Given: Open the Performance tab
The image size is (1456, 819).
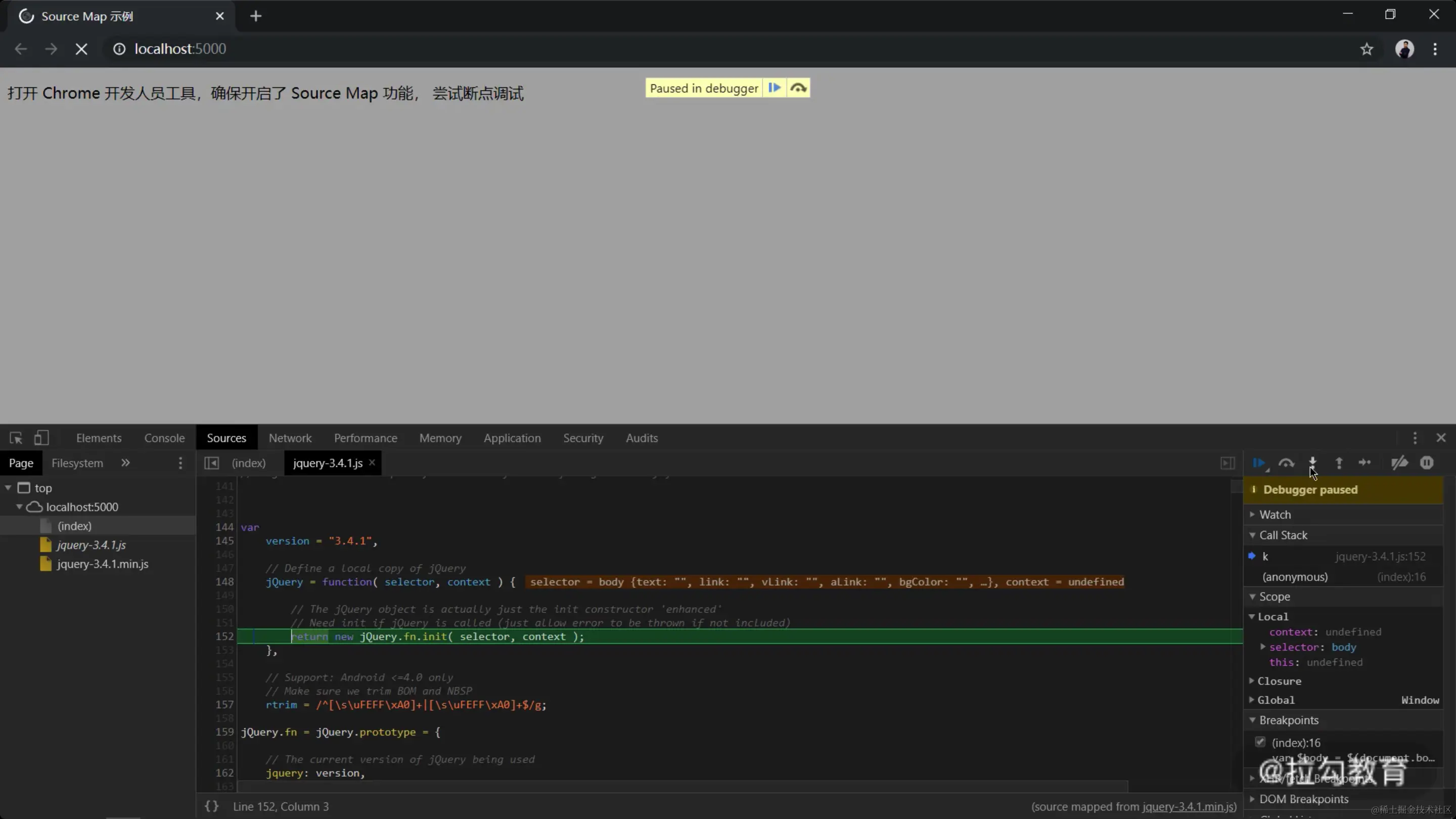Looking at the screenshot, I should [366, 438].
